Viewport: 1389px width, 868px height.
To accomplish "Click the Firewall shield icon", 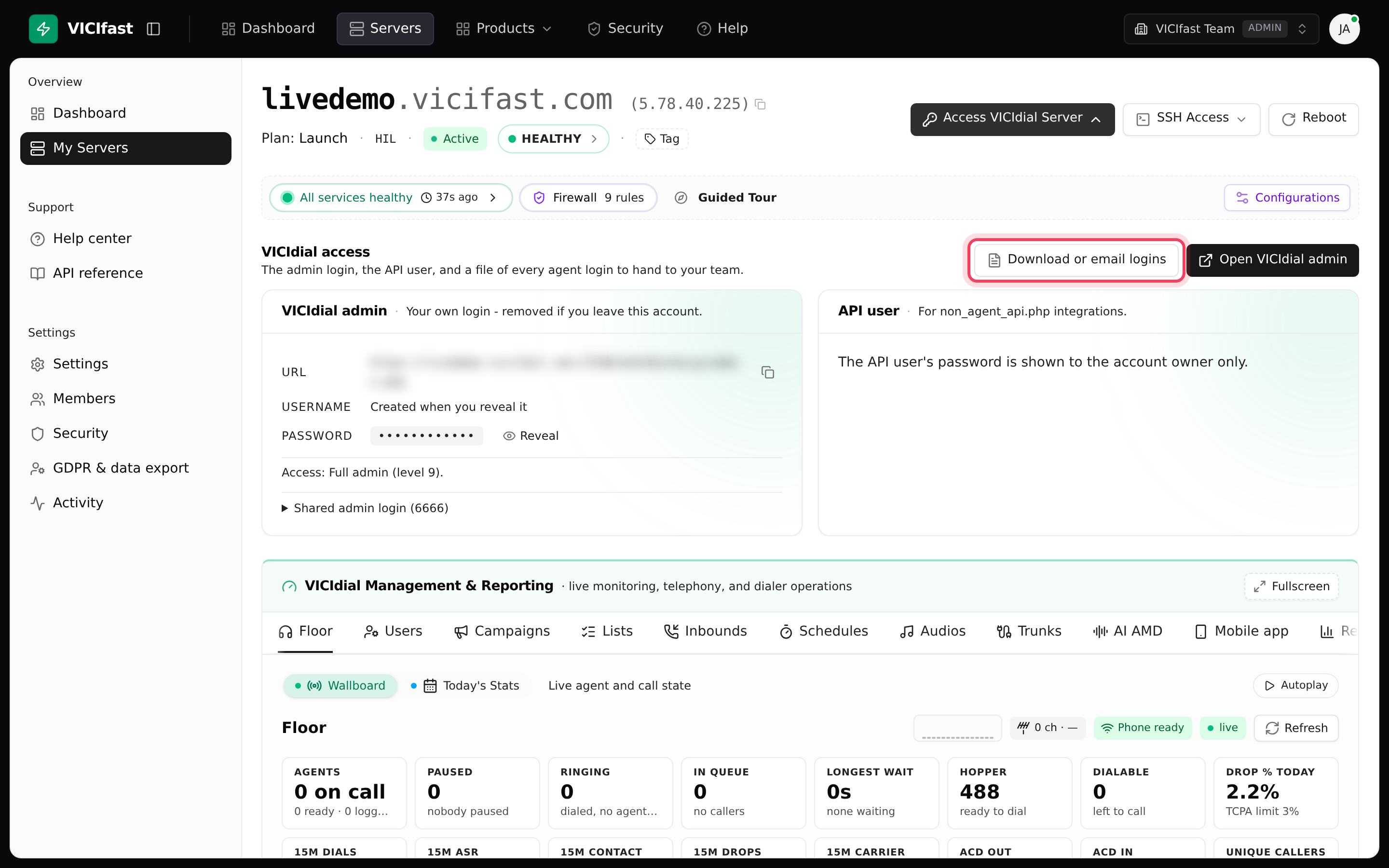I will coord(539,198).
